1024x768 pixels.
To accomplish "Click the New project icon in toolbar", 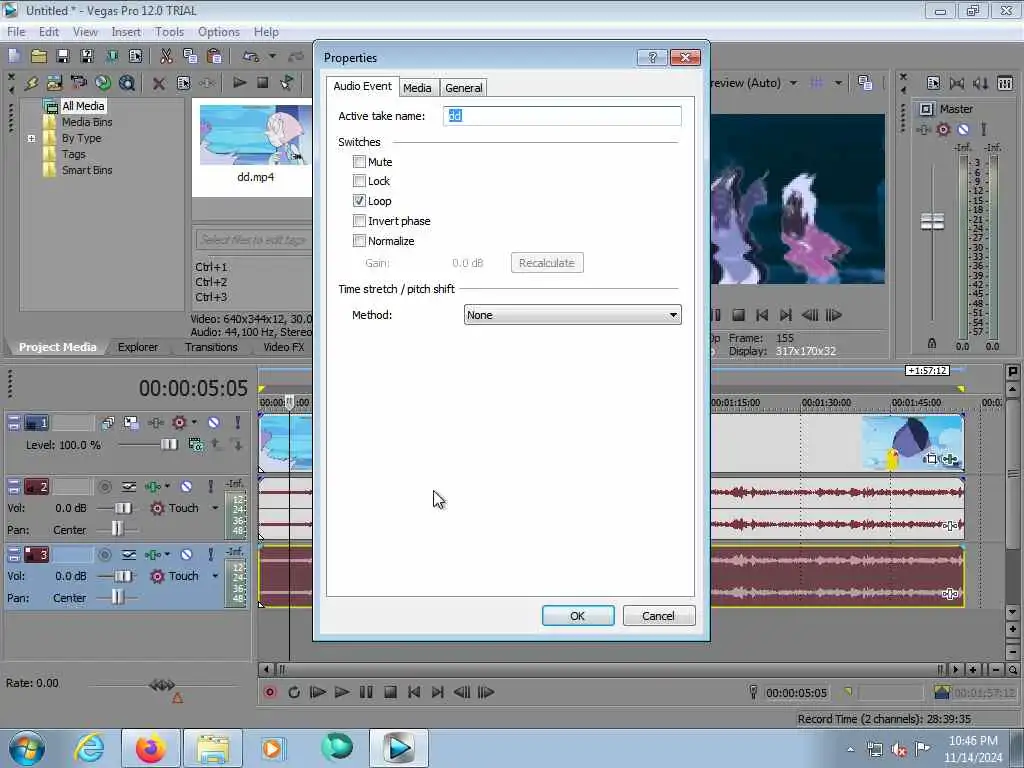I will click(x=14, y=57).
